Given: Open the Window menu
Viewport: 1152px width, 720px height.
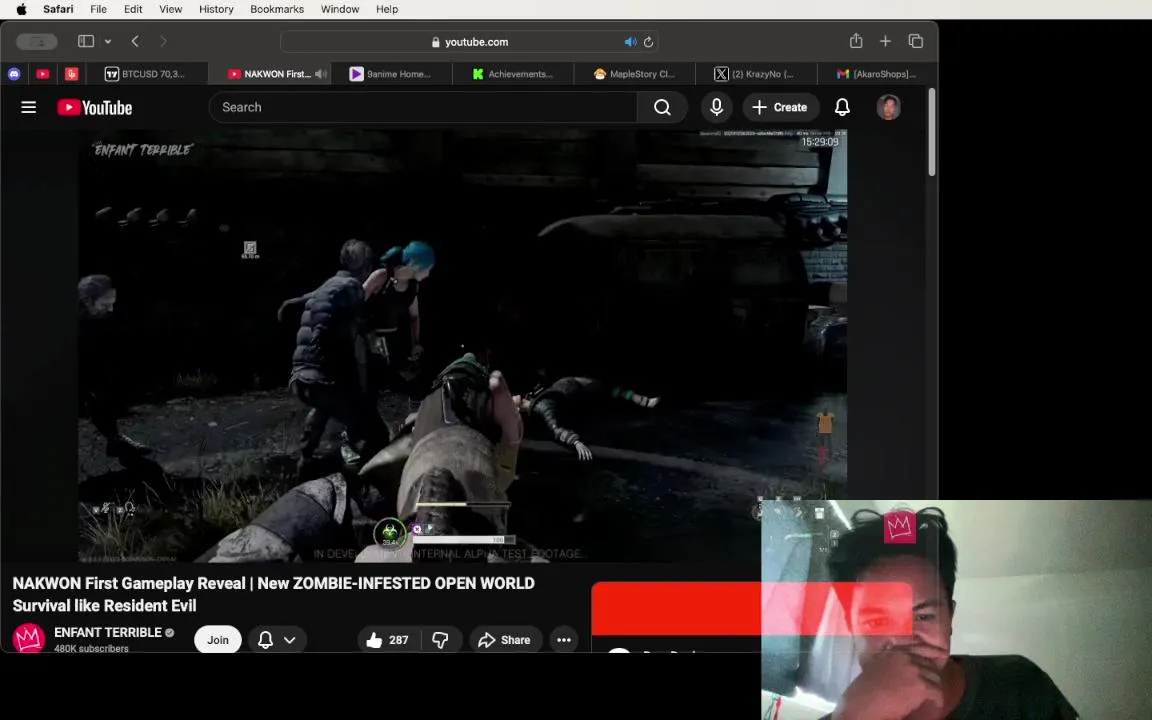Looking at the screenshot, I should (x=339, y=10).
